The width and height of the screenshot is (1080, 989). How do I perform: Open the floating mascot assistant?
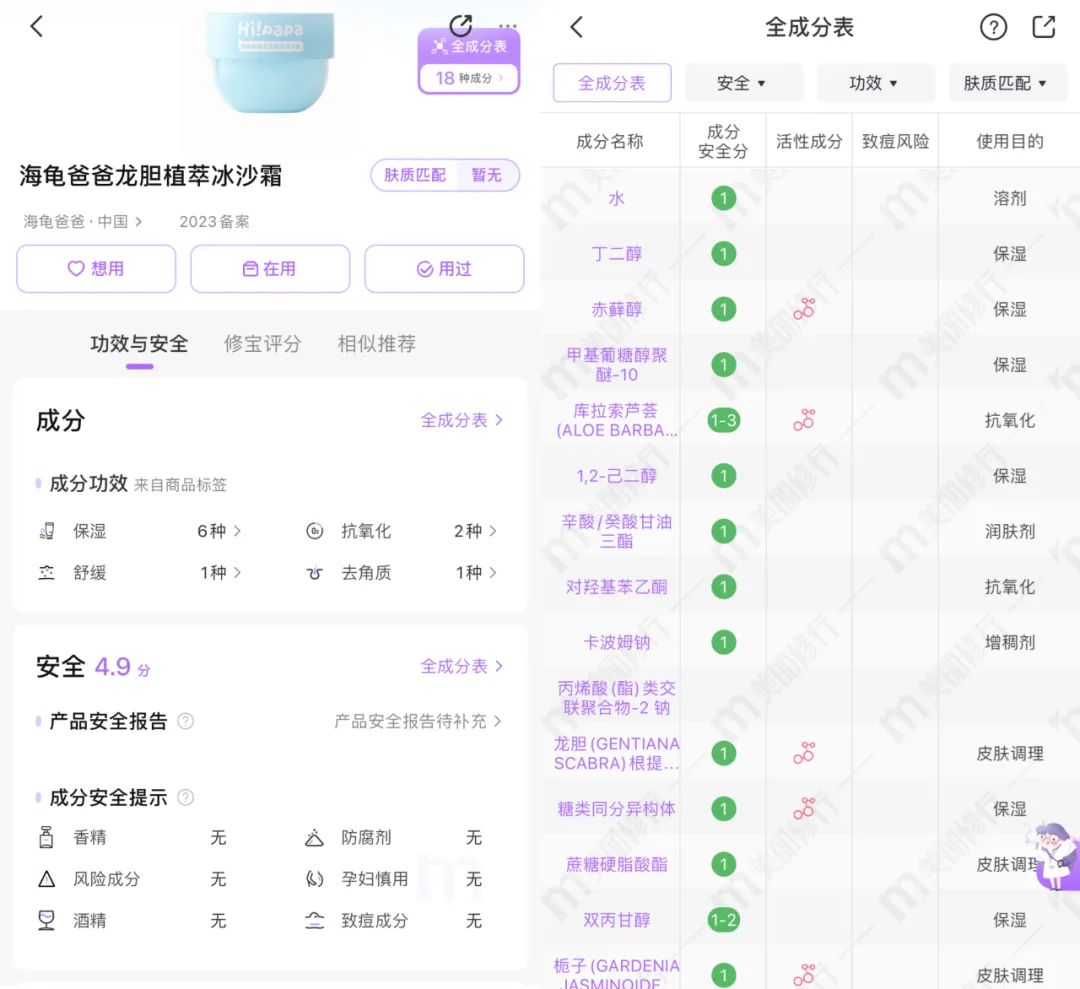pos(1055,856)
